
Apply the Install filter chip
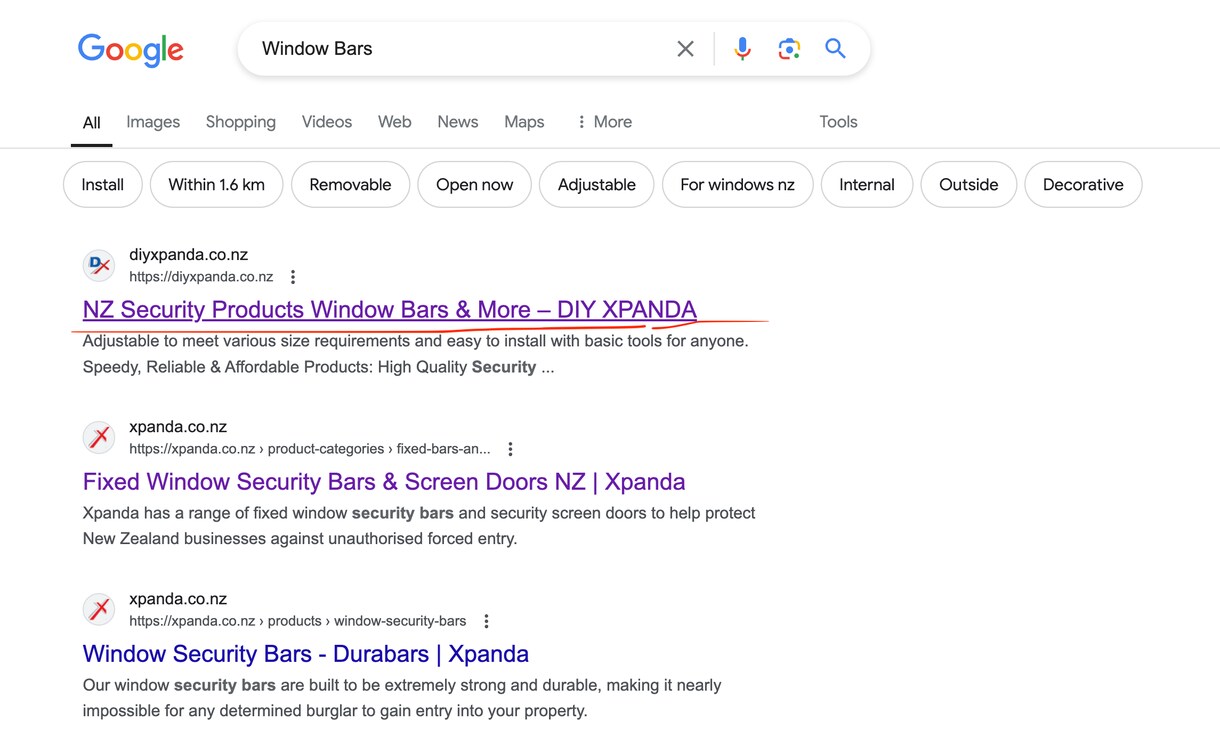point(103,185)
